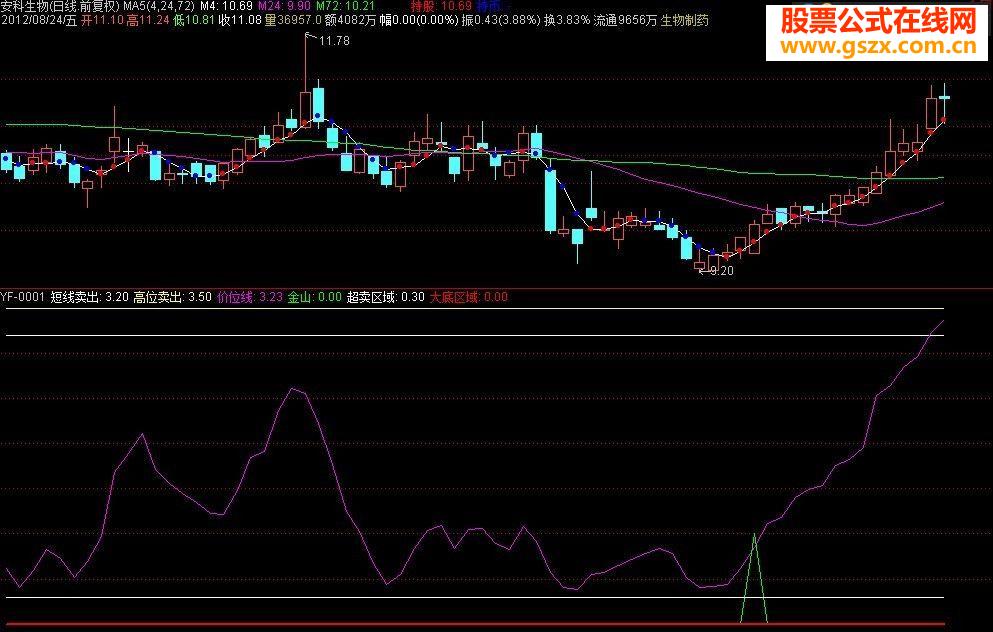
Task: Click the green 金山 spike signal in indicator
Action: 754,578
